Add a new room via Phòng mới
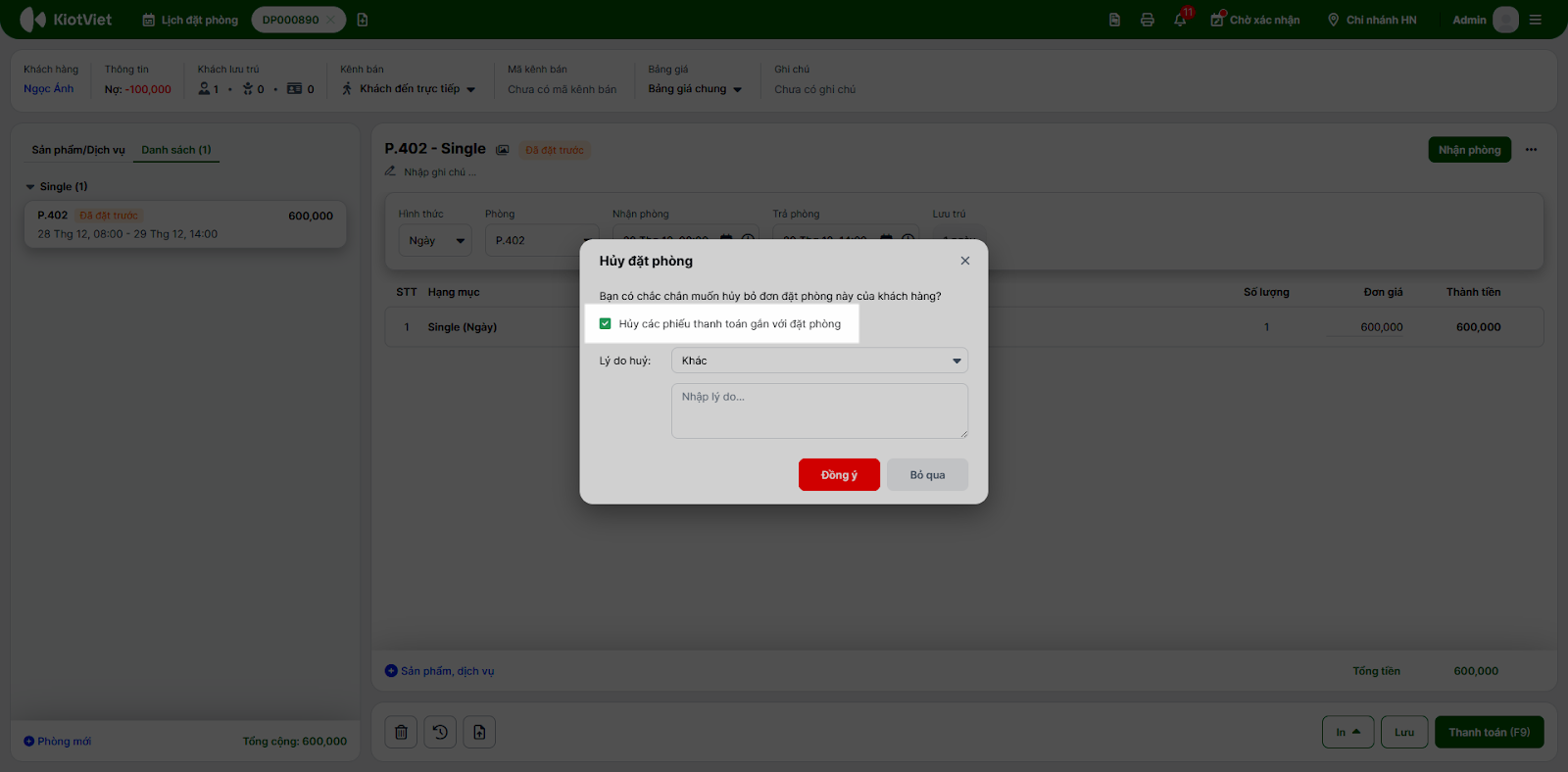The image size is (1568, 772). point(58,742)
